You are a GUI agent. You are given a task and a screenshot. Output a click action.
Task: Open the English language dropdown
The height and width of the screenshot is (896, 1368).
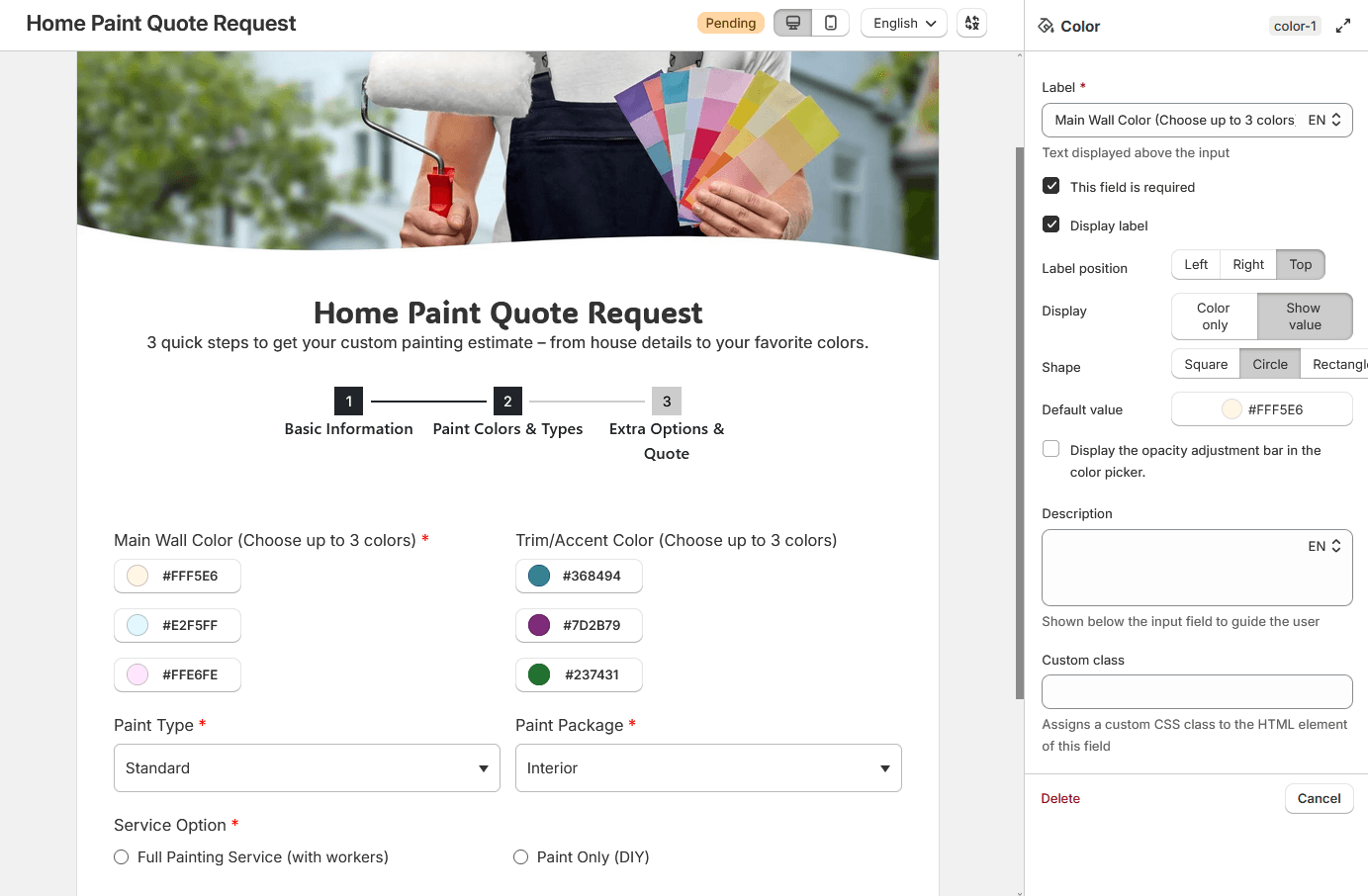pos(904,23)
